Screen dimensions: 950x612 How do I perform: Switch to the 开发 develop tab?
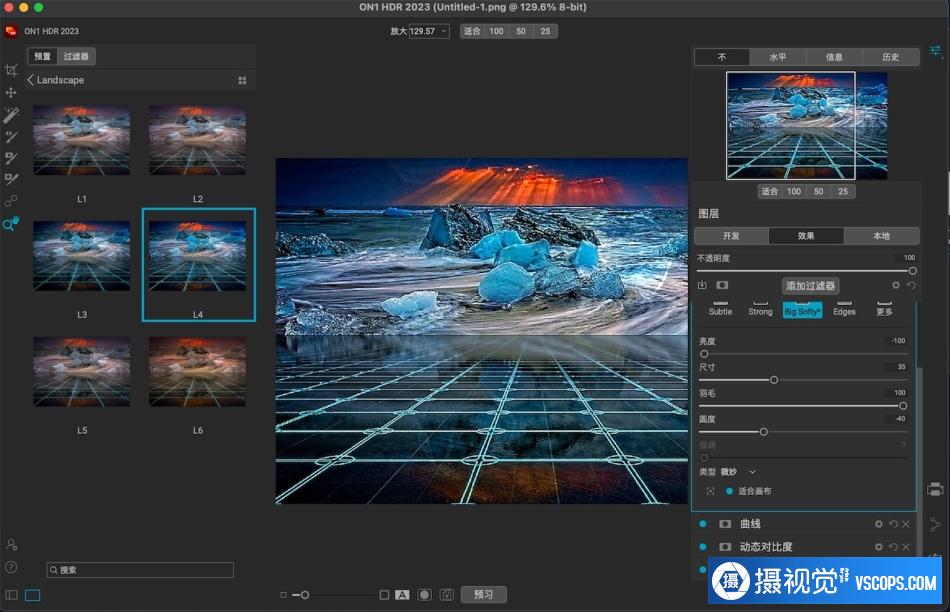[x=731, y=236]
